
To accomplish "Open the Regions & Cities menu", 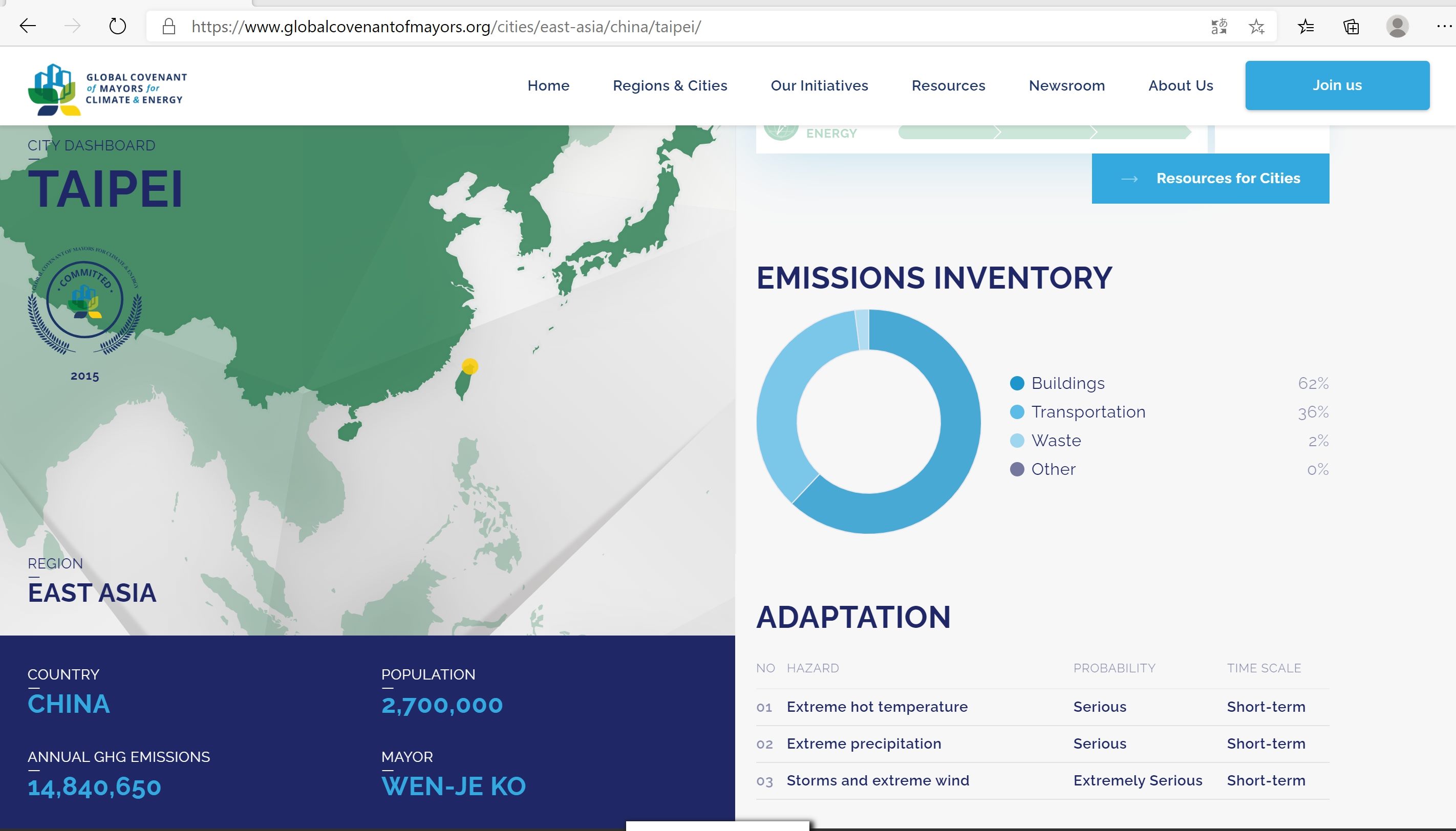I will point(670,85).
